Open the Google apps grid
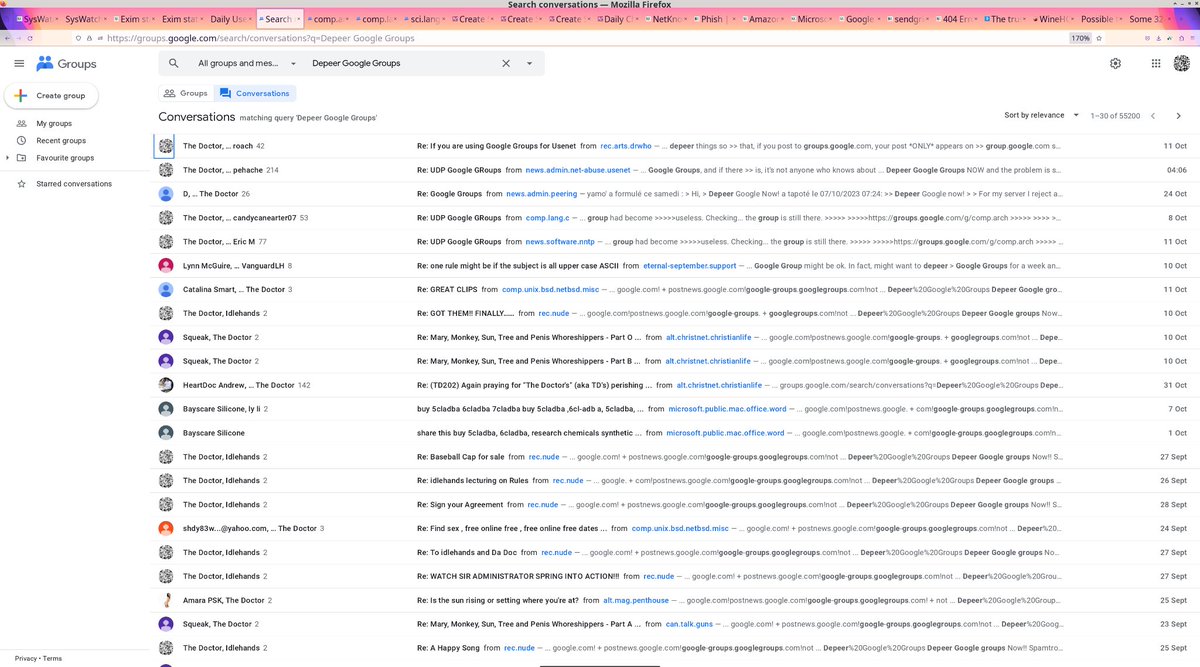This screenshot has width=1200, height=667. (1155, 63)
